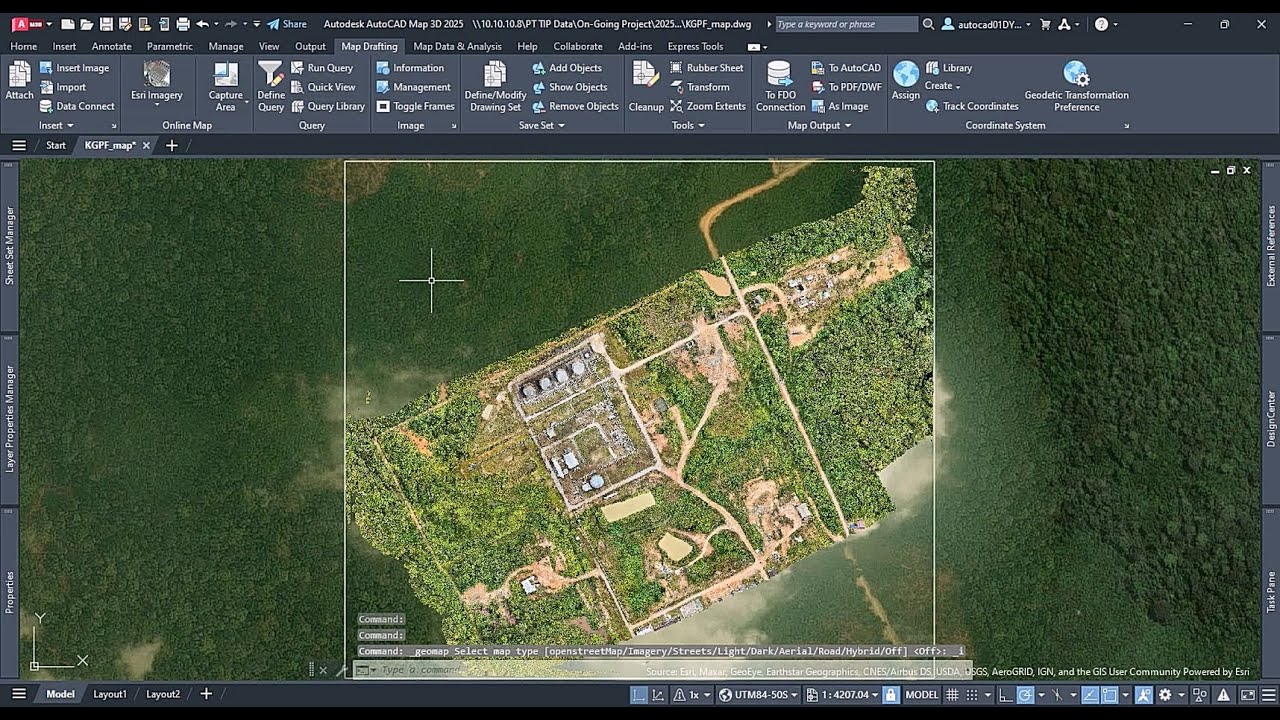Open the Define Query tool
The width and height of the screenshot is (1280, 720).
tap(271, 87)
